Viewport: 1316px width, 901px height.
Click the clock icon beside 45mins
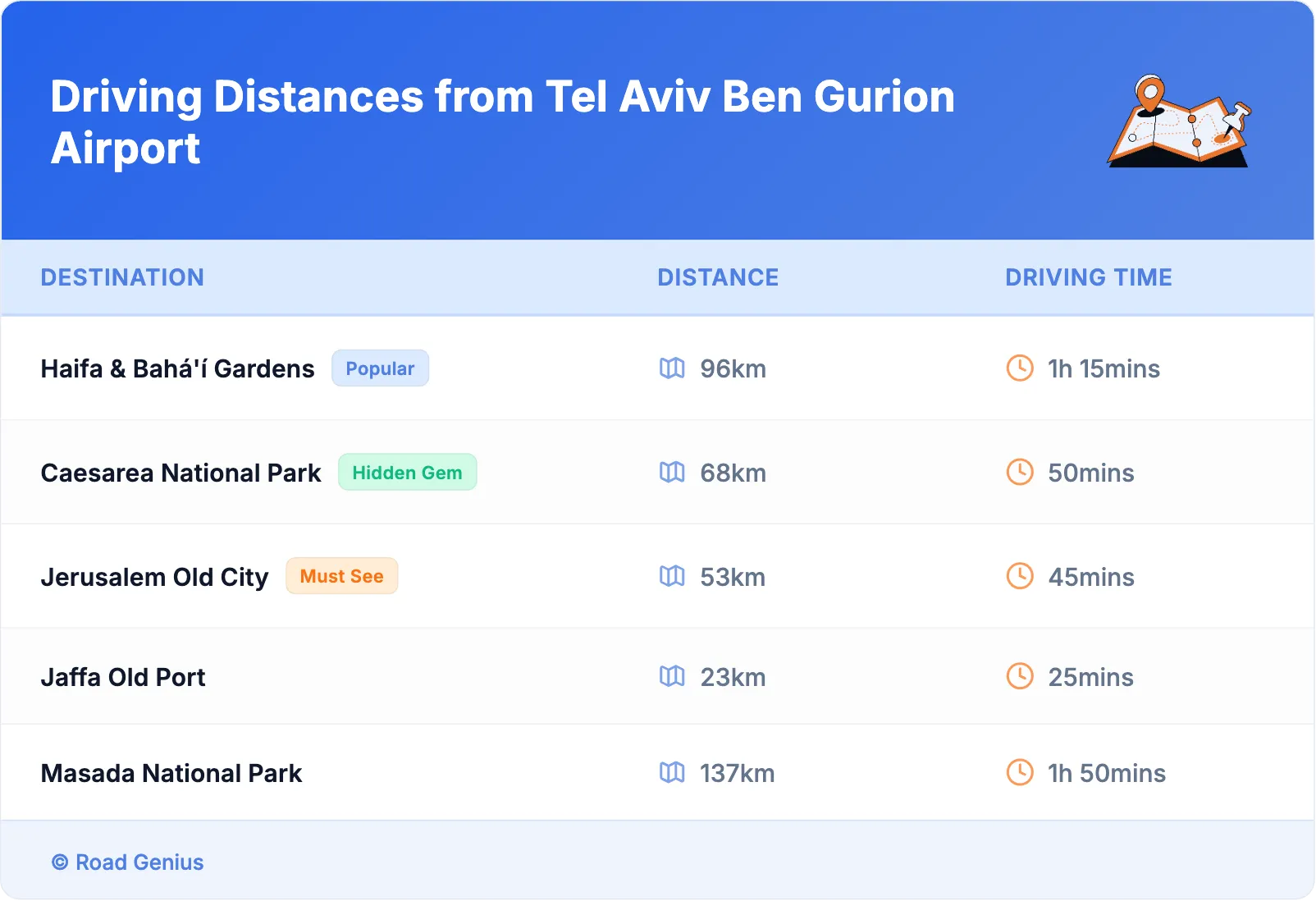tap(1020, 576)
